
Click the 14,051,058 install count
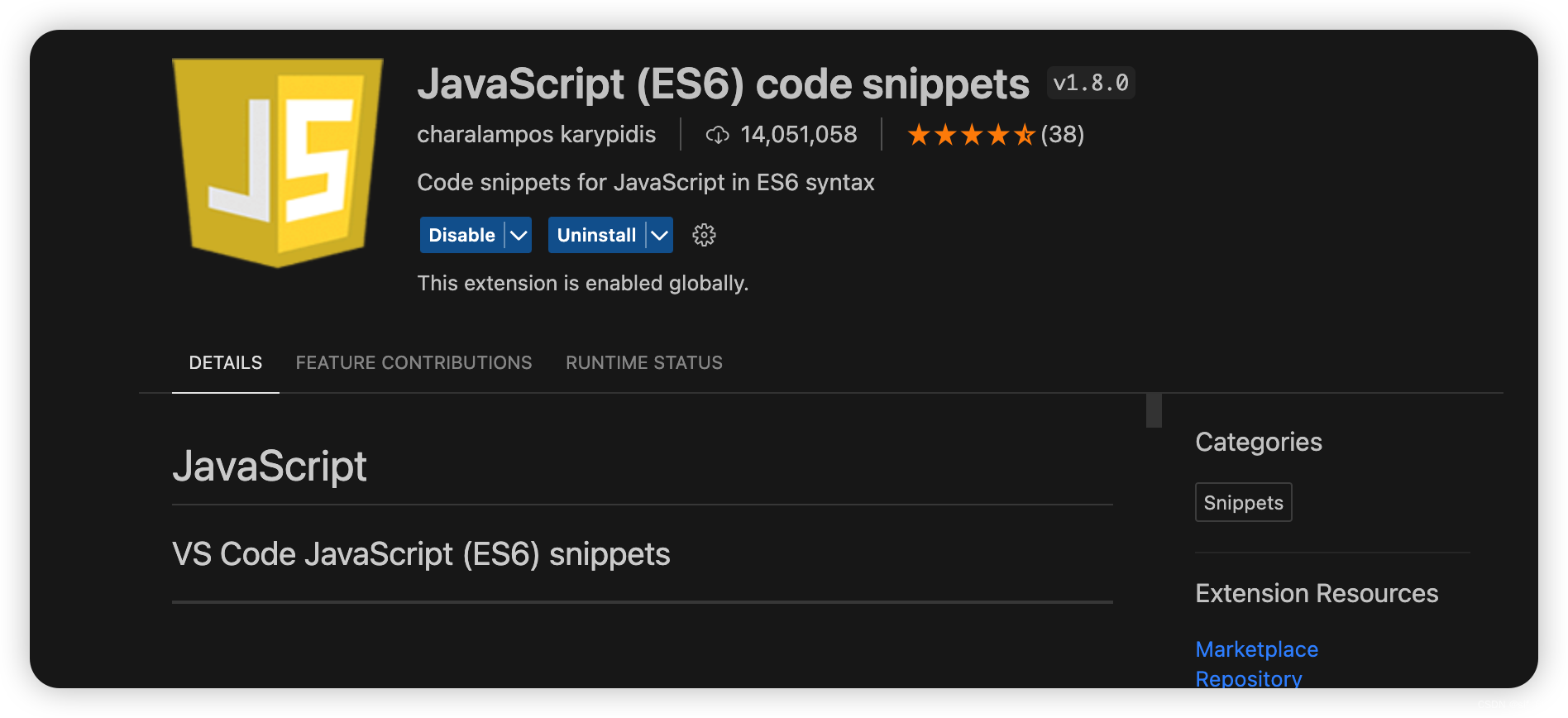[799, 134]
